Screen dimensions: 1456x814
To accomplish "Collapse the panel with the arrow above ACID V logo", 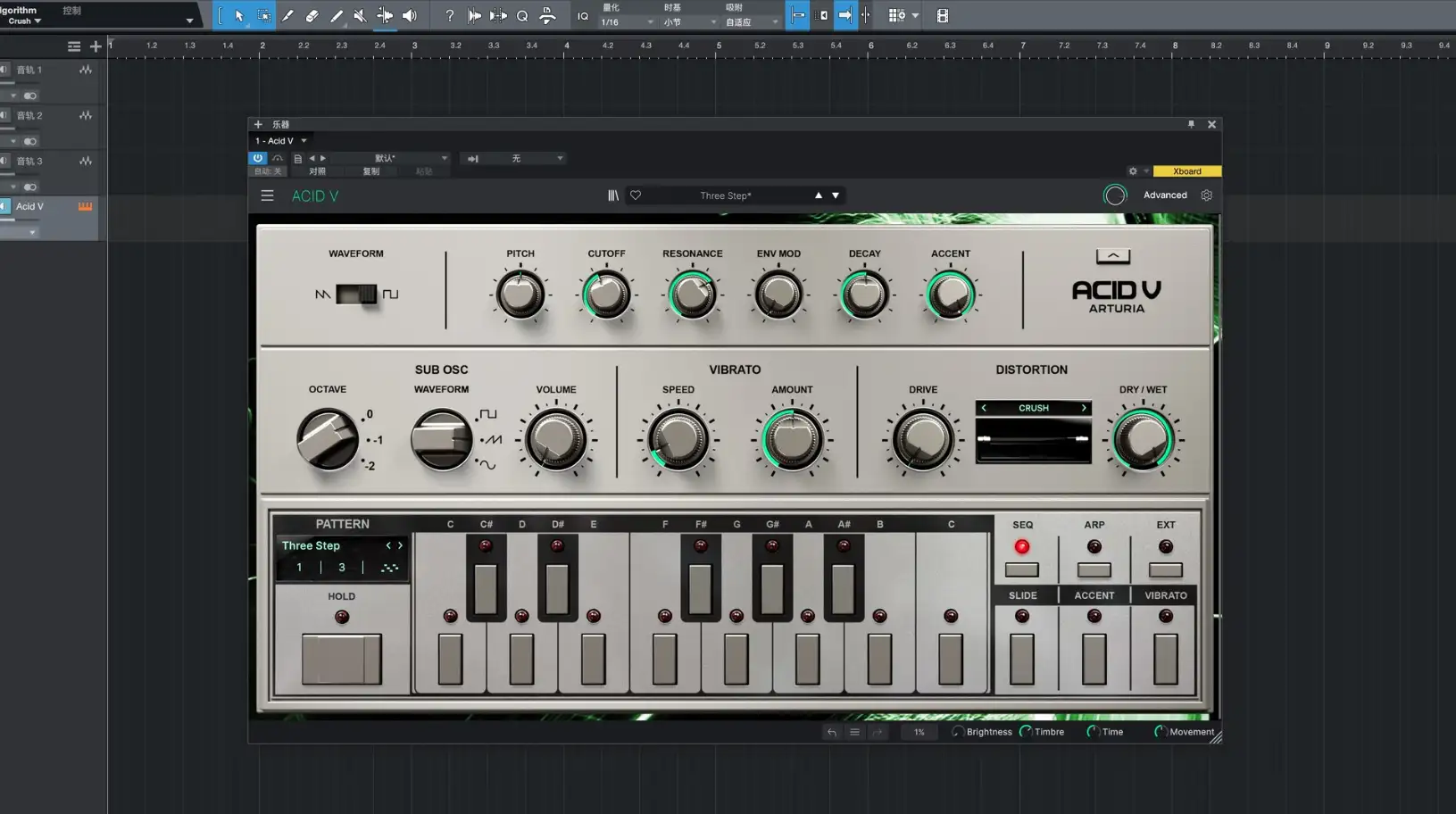I will 1113,256.
